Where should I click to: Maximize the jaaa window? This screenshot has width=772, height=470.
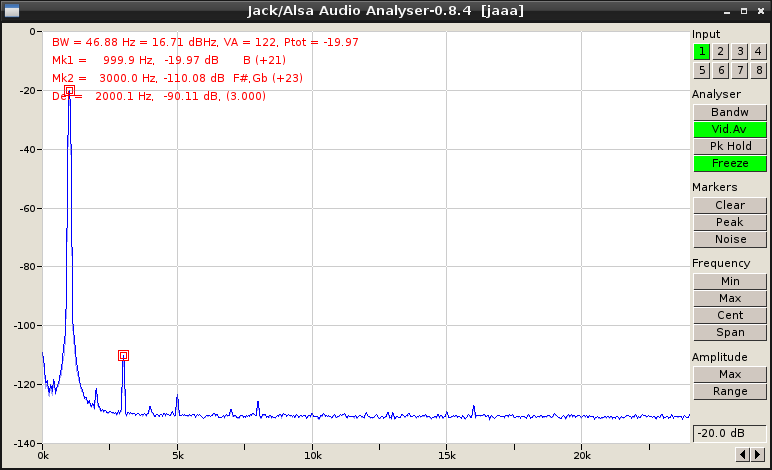coord(744,11)
